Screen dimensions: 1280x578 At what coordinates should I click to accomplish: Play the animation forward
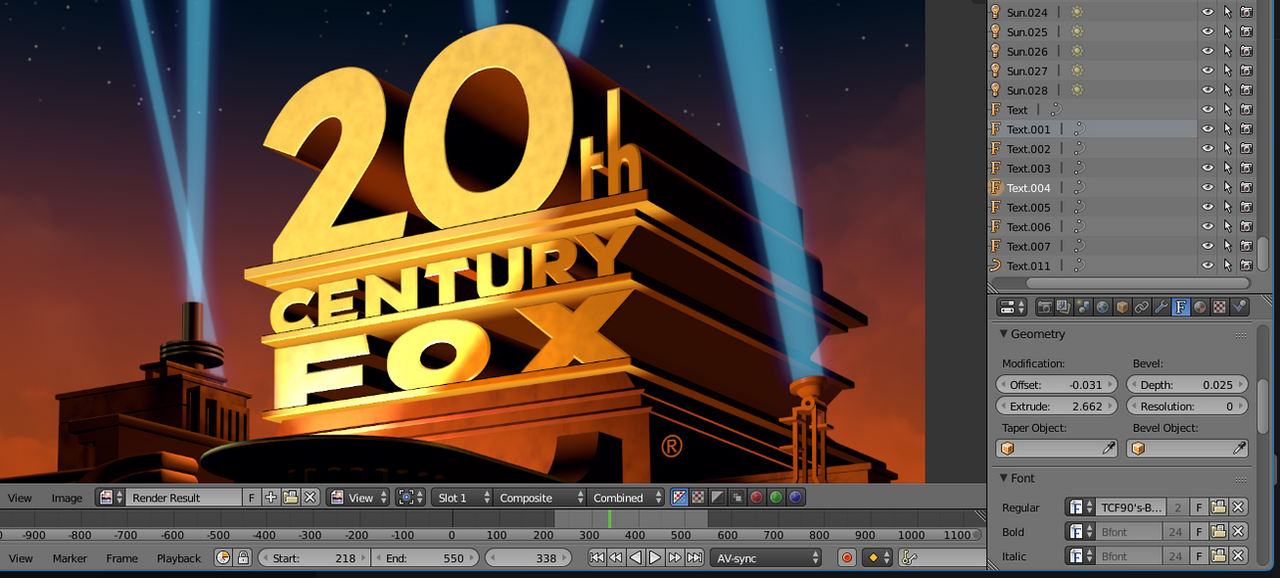(x=655, y=558)
